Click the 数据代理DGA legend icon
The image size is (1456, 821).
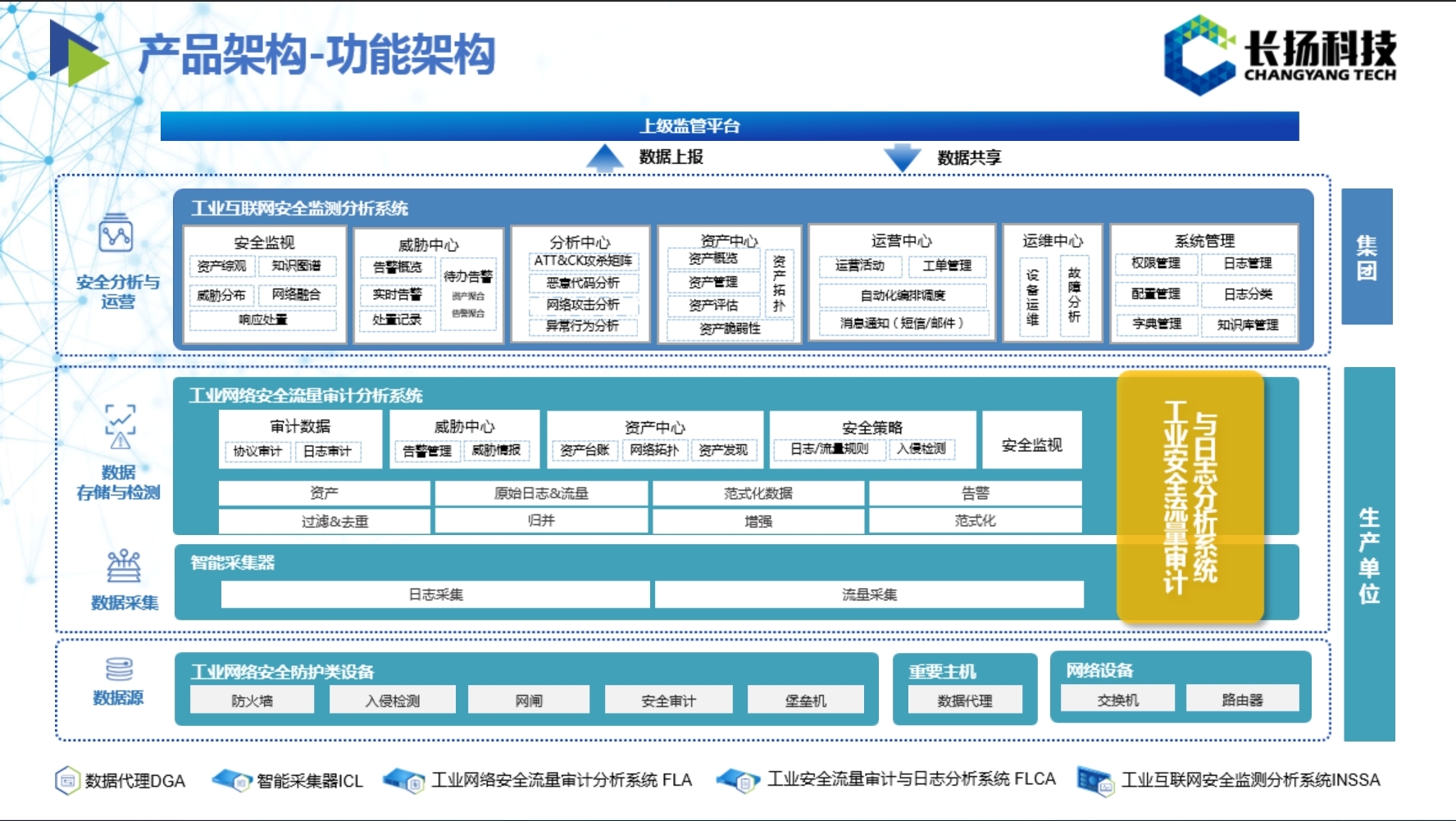tap(67, 780)
